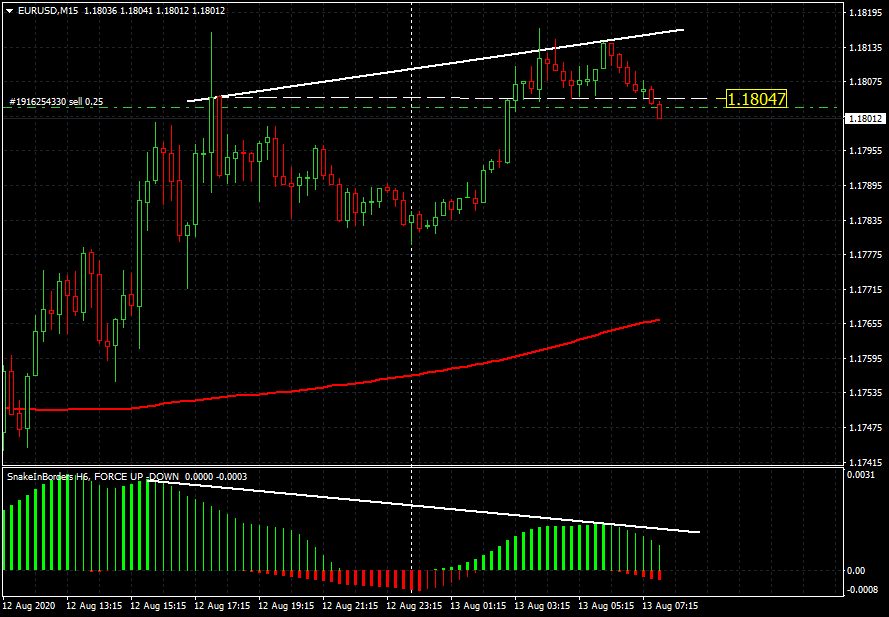Viewport: 889px width, 617px height.
Task: Click the 1.17595 price axis label
Action: click(865, 359)
